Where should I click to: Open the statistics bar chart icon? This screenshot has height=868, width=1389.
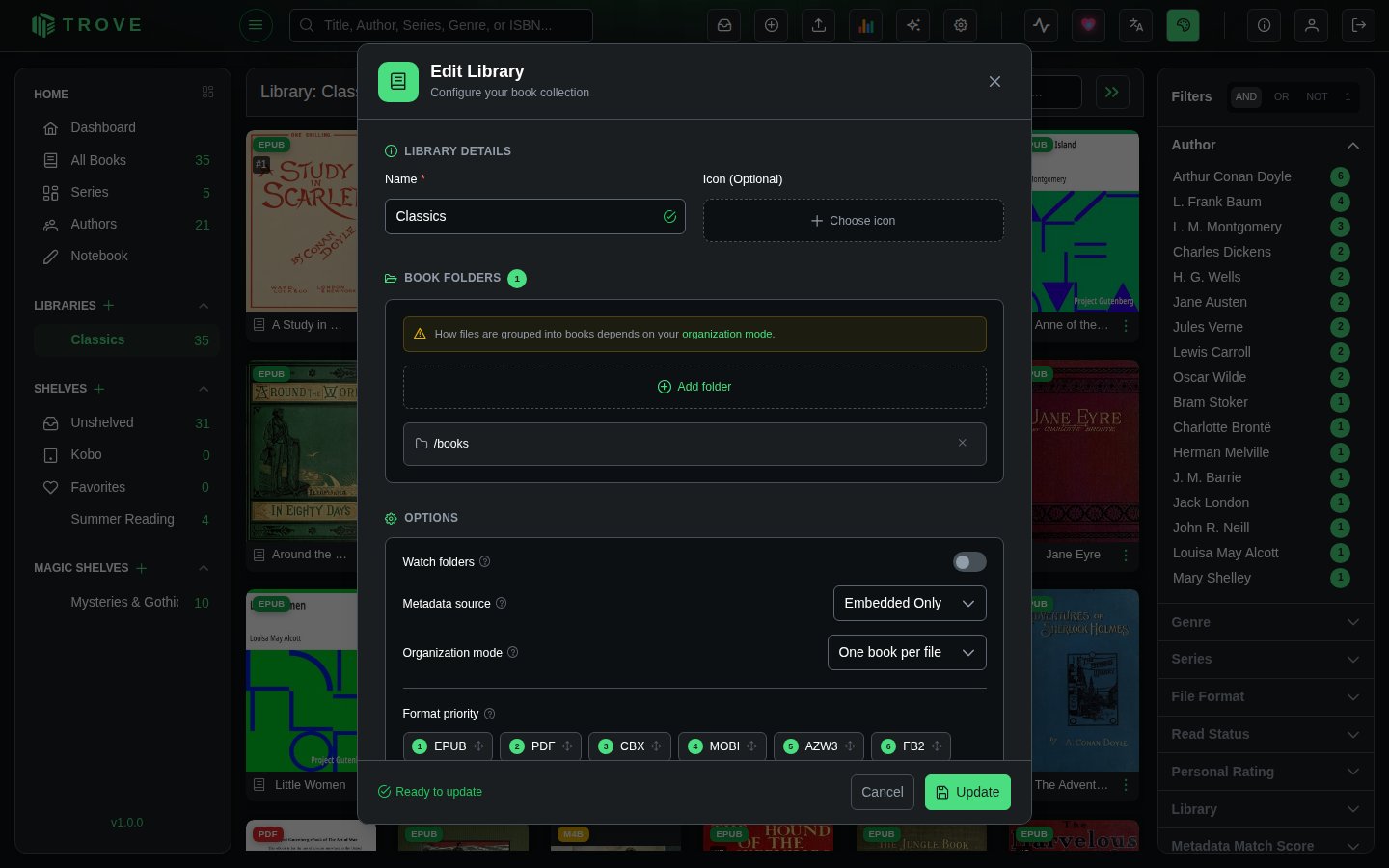[x=866, y=25]
